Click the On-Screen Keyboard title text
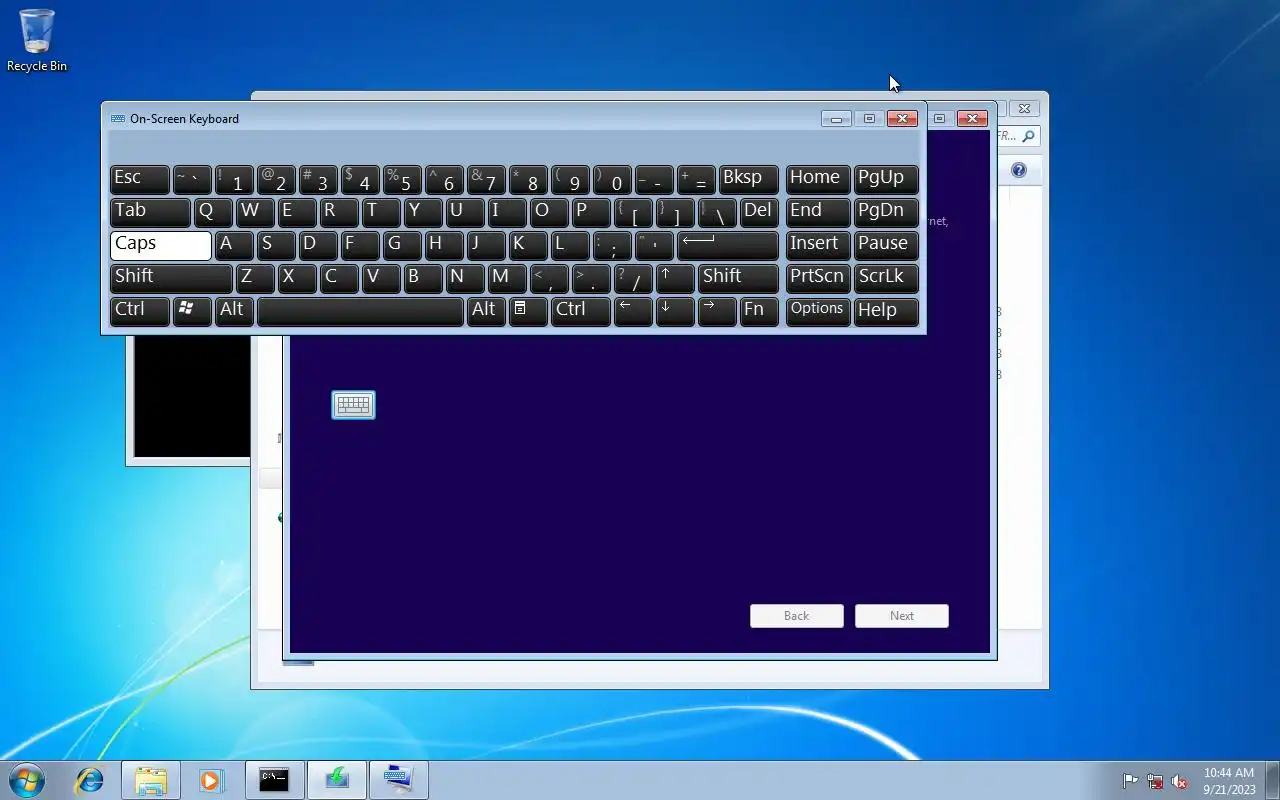Screen dimensions: 1280x800 tap(184, 118)
